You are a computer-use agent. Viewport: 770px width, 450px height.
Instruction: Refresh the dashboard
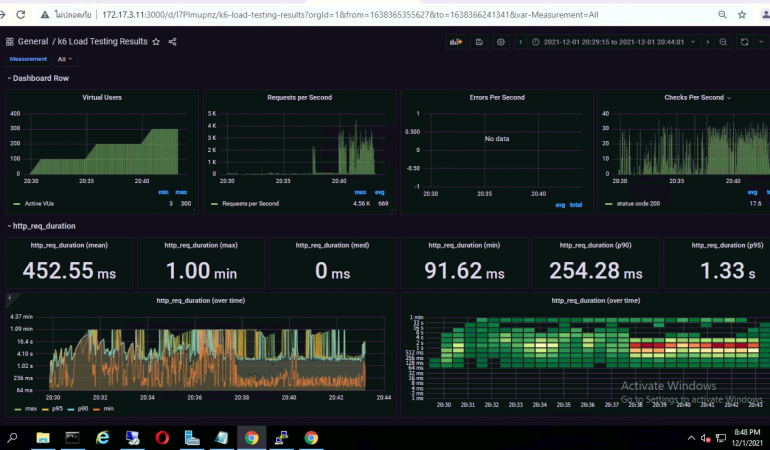744,42
